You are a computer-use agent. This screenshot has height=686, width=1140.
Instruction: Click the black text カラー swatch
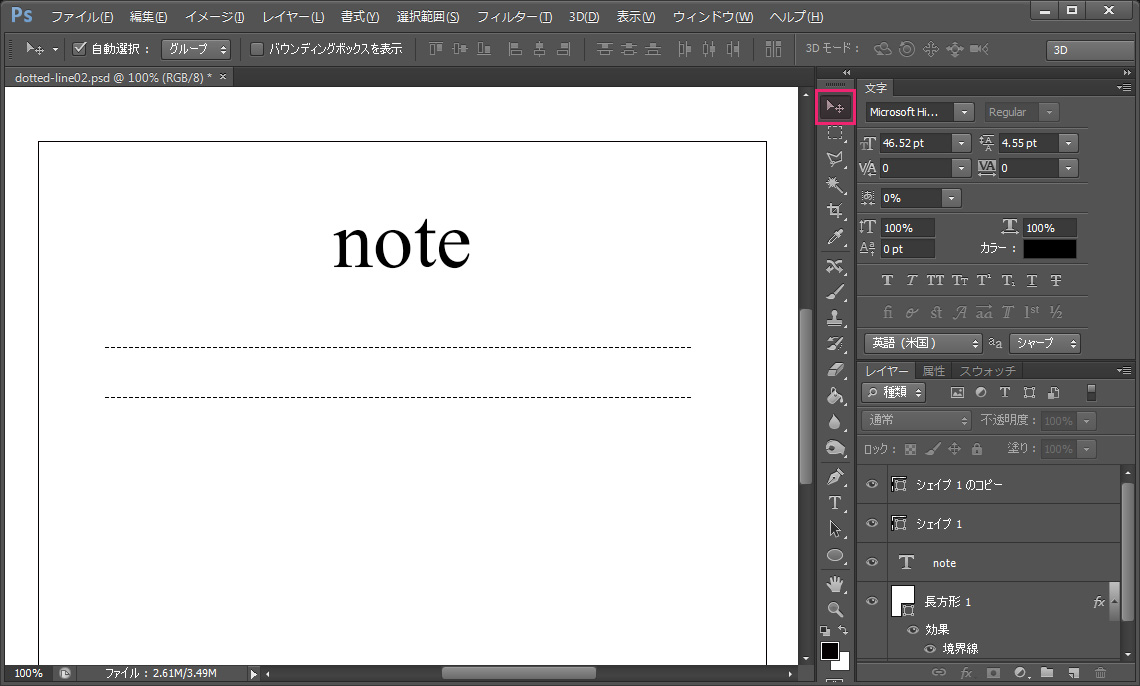pos(1049,249)
